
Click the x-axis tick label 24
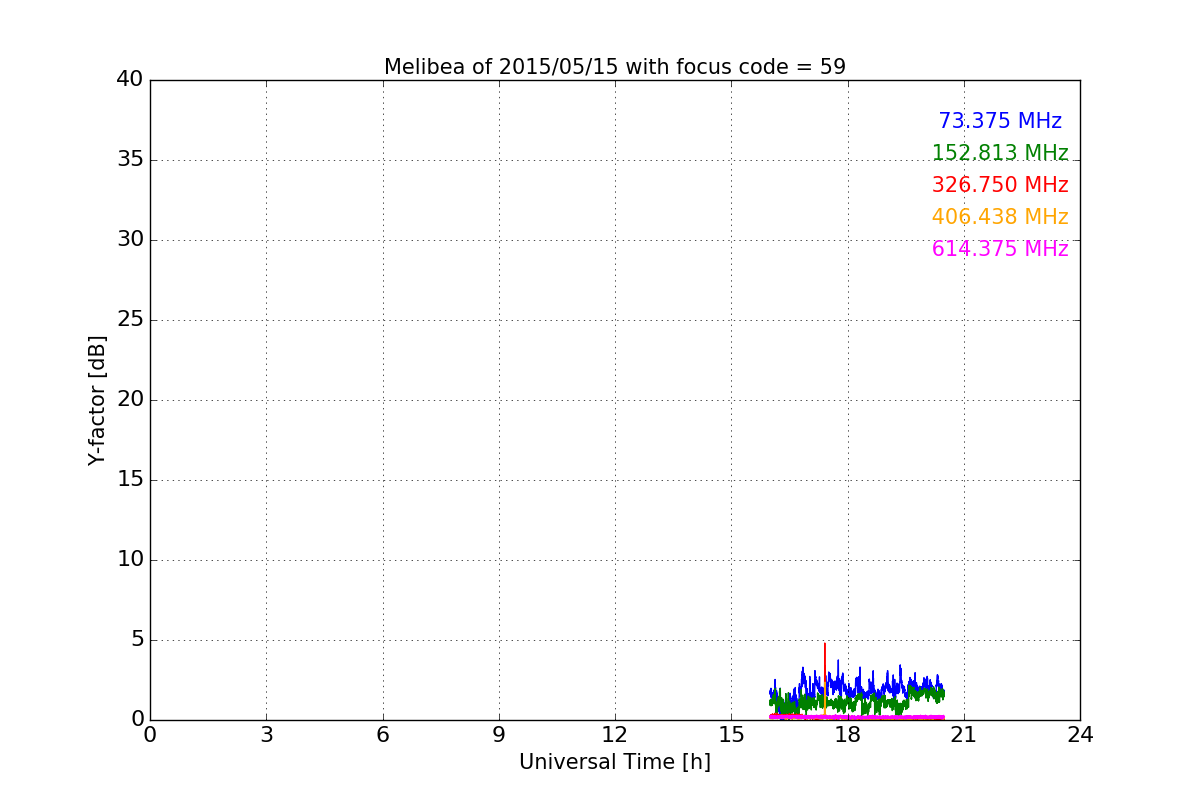point(1080,734)
